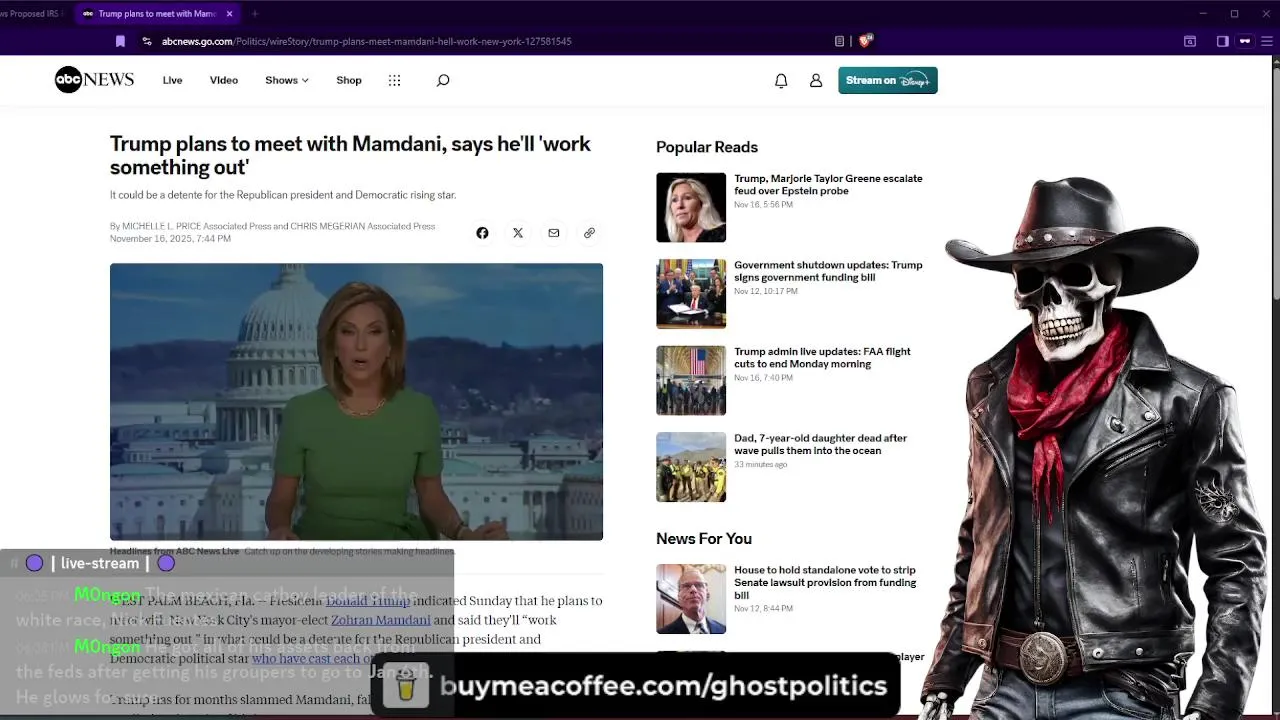This screenshot has height=720, width=1280.
Task: Click buymeacoffee cup icon in banner
Action: click(x=405, y=687)
